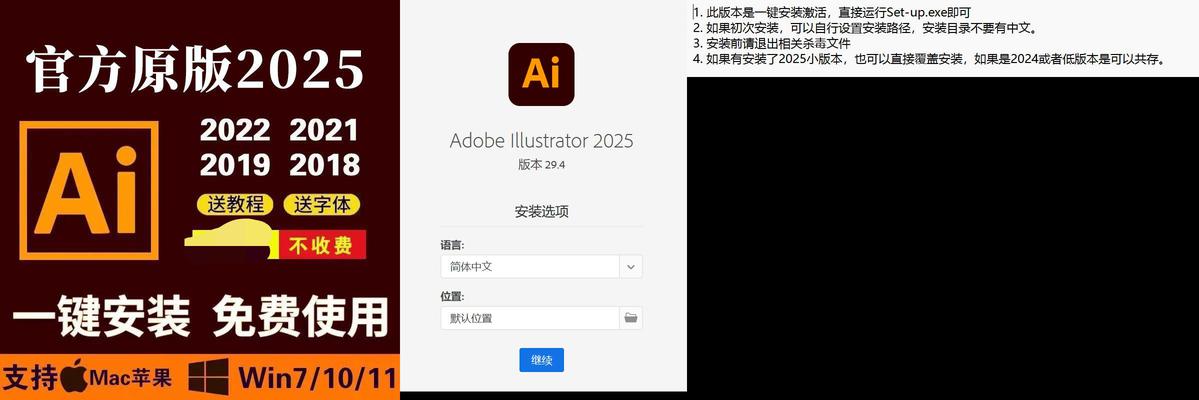Screen dimensions: 1199x400
Task: Click the 'Mac苹果' text on banner
Action: (130, 378)
